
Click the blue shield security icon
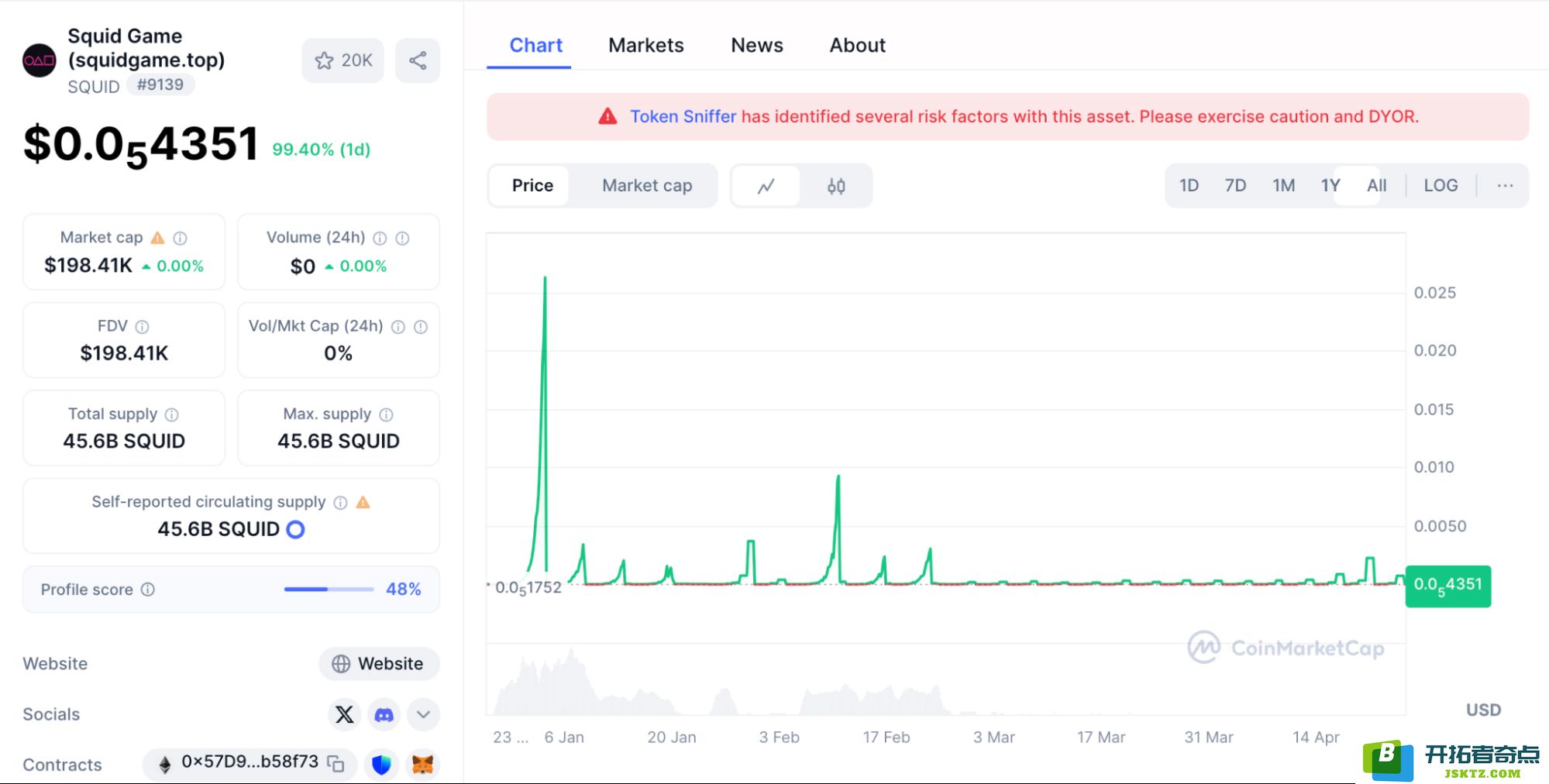point(381,765)
